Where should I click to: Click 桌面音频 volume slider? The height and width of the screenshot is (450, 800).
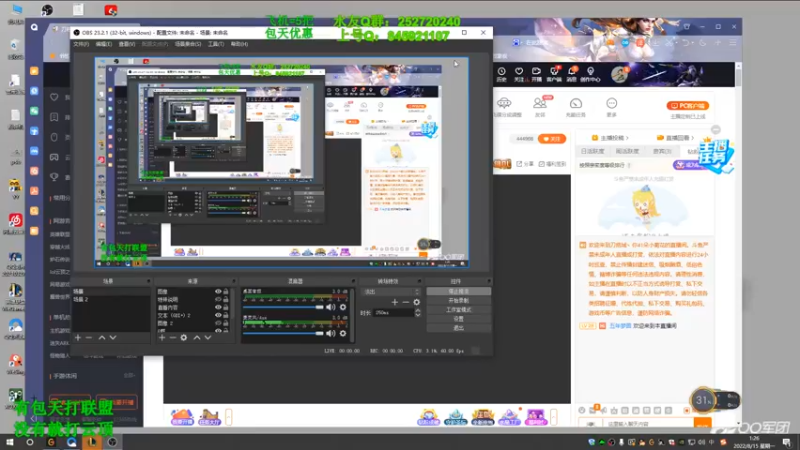coord(283,307)
